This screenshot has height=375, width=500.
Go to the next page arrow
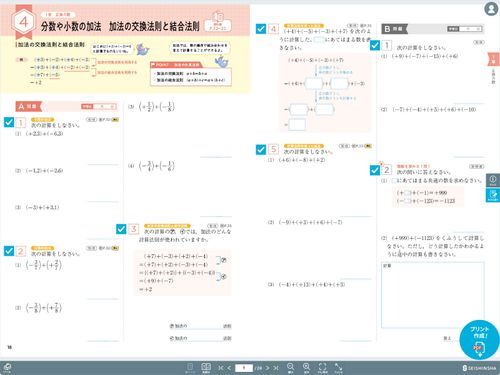point(267,368)
